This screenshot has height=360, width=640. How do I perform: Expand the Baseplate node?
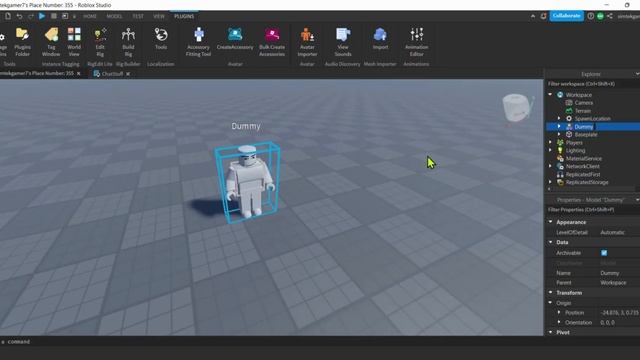tap(559, 134)
